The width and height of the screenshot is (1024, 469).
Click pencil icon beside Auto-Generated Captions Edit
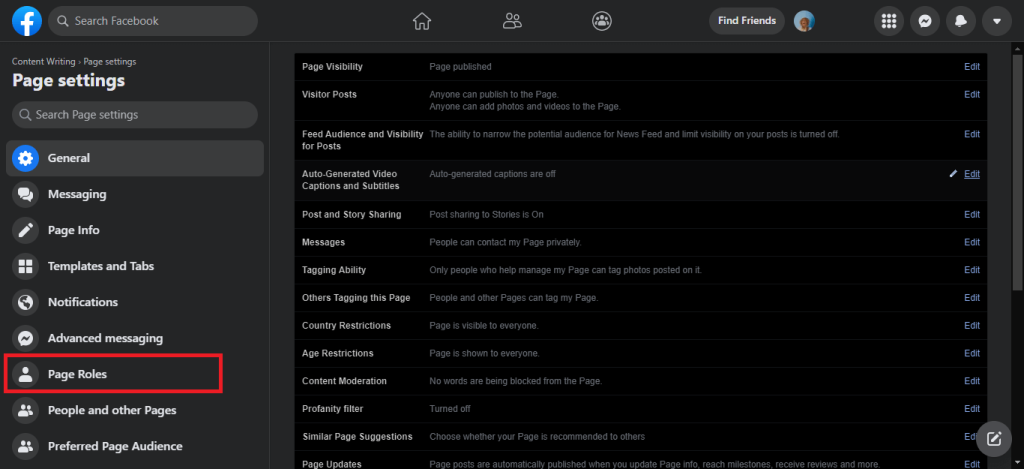tap(953, 174)
